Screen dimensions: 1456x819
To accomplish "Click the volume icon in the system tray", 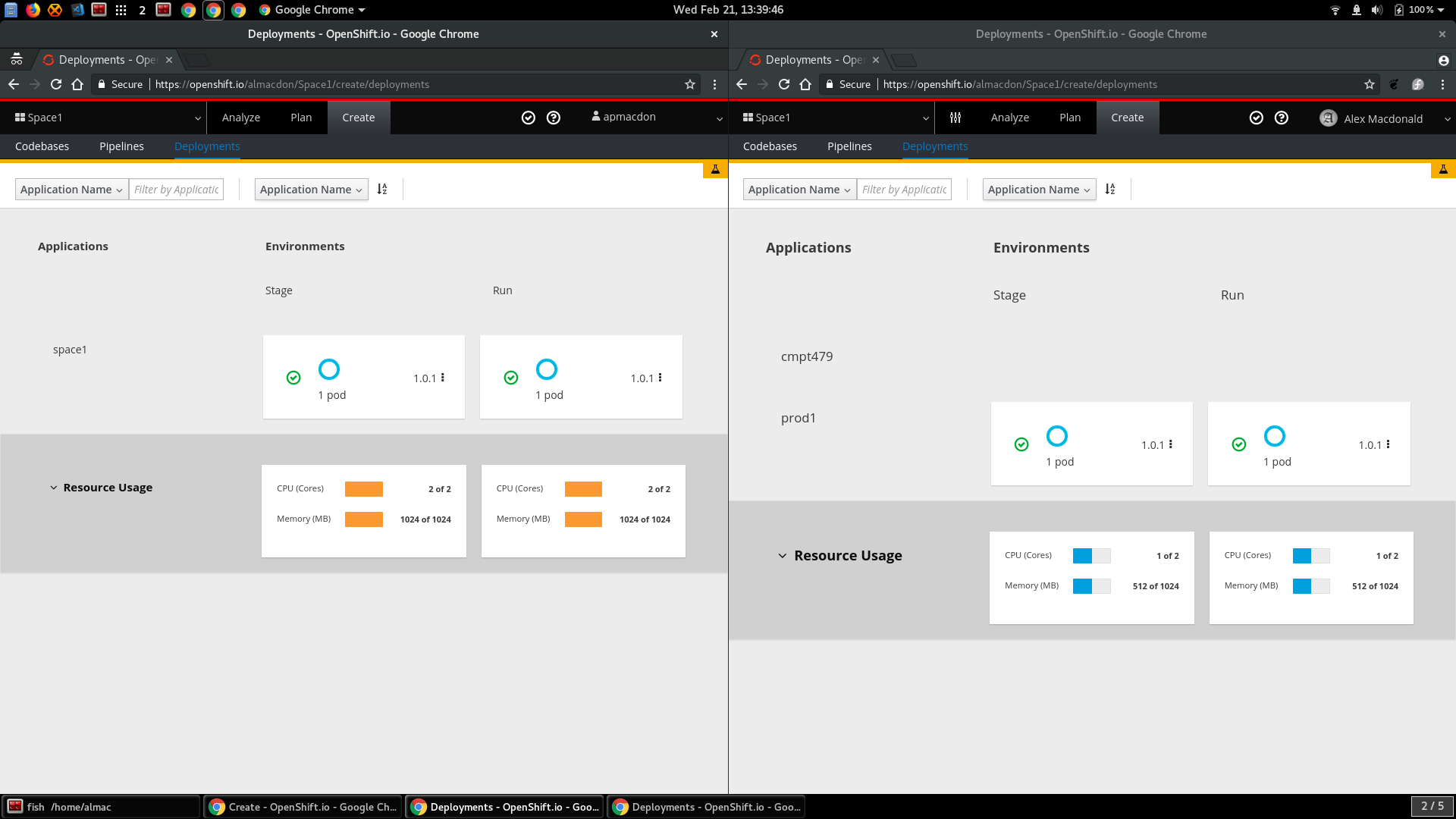I will (x=1375, y=10).
